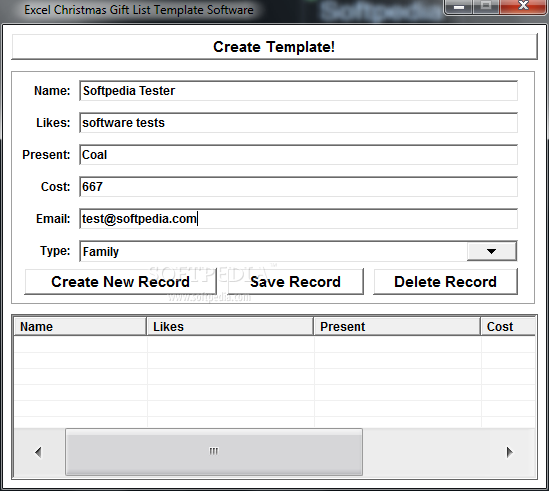Click the horizontal scrollbar right arrow
Image resolution: width=549 pixels, height=491 pixels.
[x=509, y=452]
